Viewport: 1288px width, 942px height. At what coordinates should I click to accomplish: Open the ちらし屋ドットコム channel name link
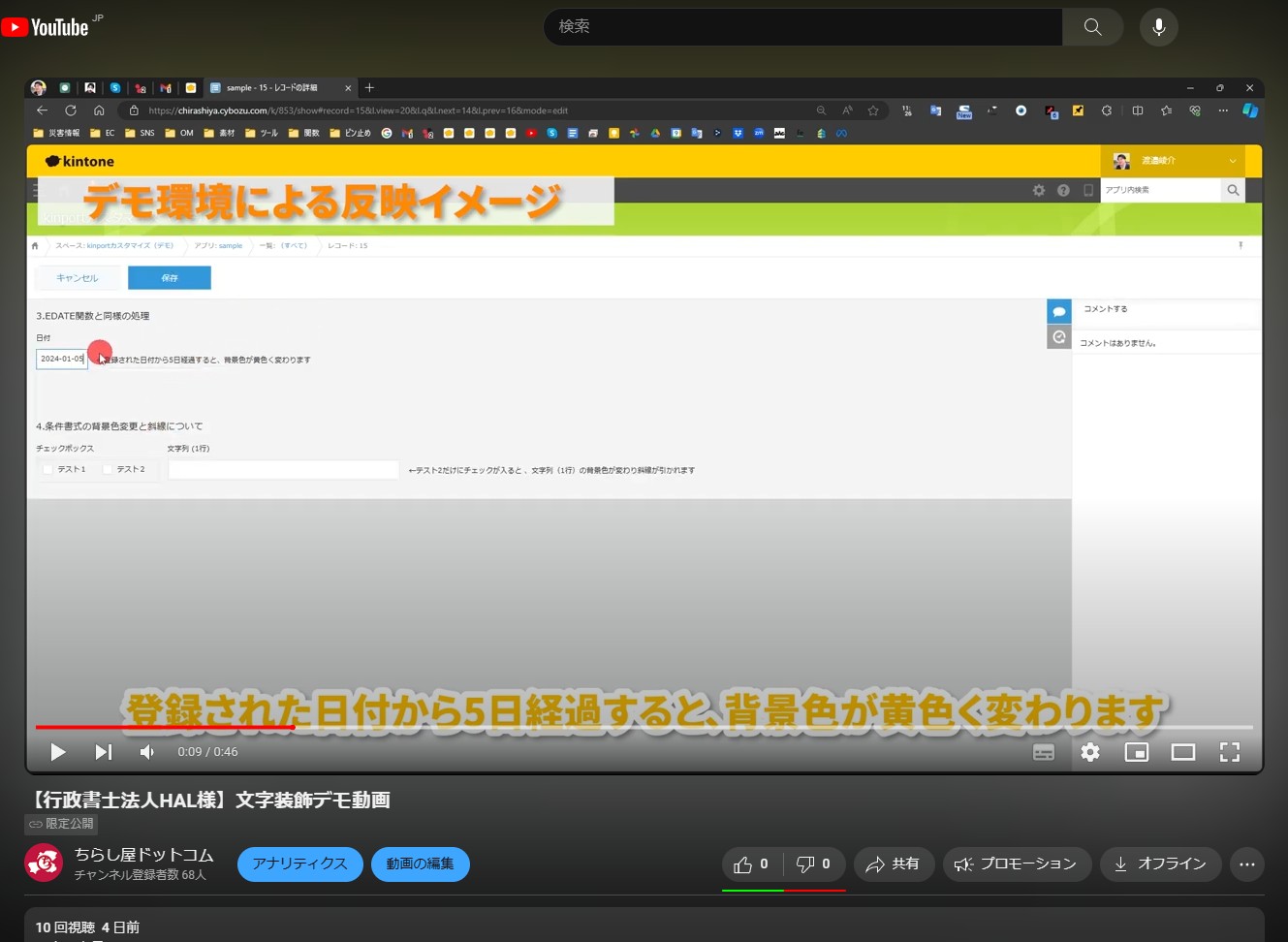144,855
